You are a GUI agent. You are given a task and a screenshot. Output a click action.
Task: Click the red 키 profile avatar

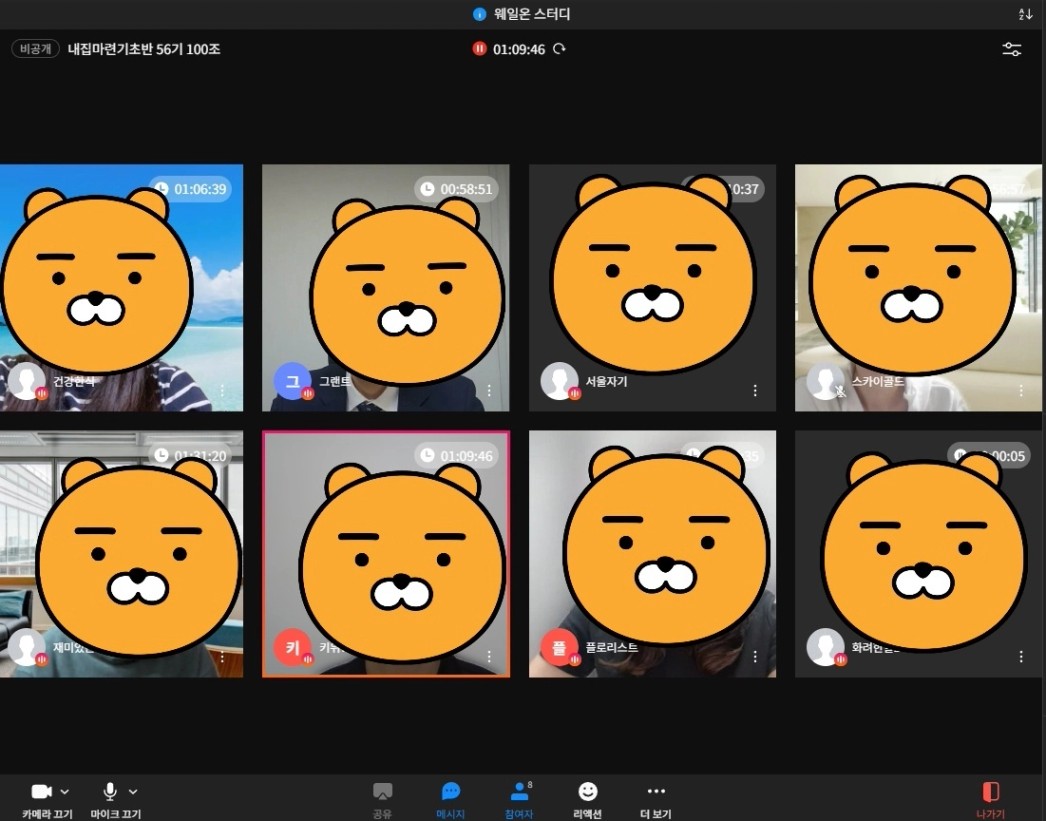pyautogui.click(x=293, y=647)
